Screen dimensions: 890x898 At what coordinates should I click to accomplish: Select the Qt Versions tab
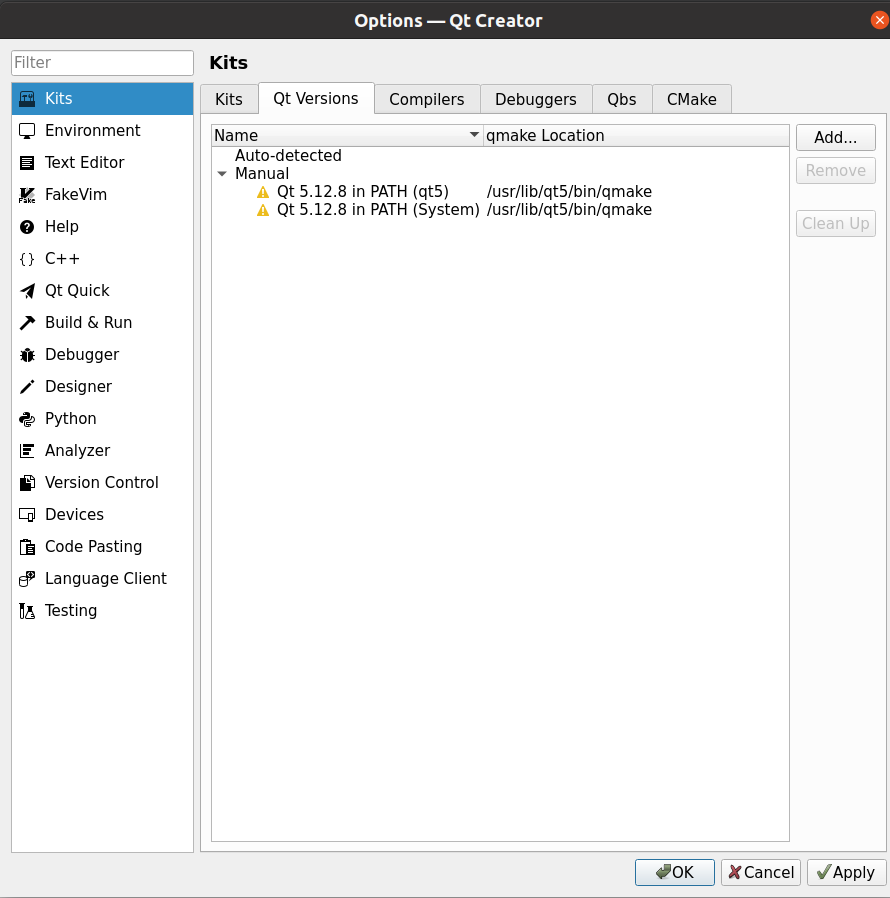pos(316,98)
